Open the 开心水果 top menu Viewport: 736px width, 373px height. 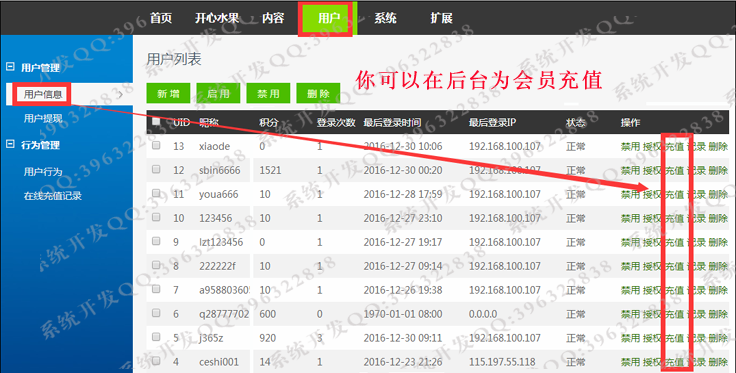point(217,18)
